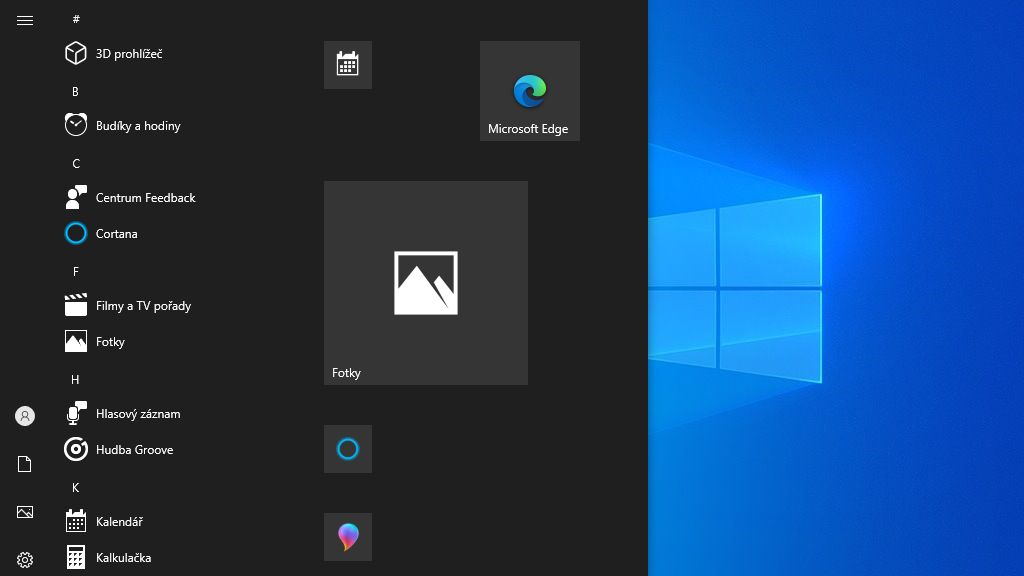The height and width of the screenshot is (576, 1024).
Task: Click the small calendar tile
Action: [348, 65]
